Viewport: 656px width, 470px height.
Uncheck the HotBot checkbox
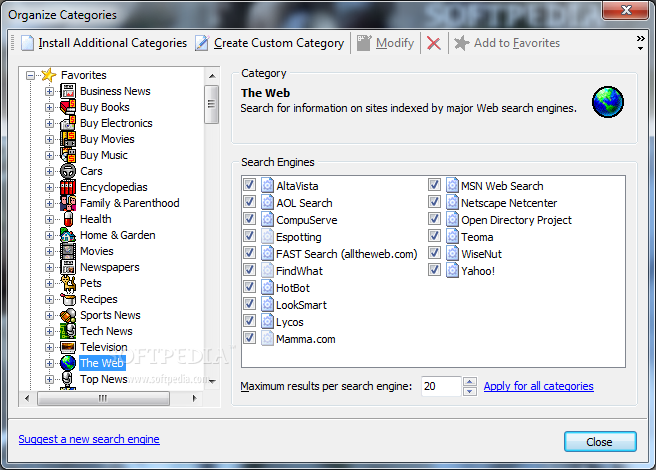249,287
